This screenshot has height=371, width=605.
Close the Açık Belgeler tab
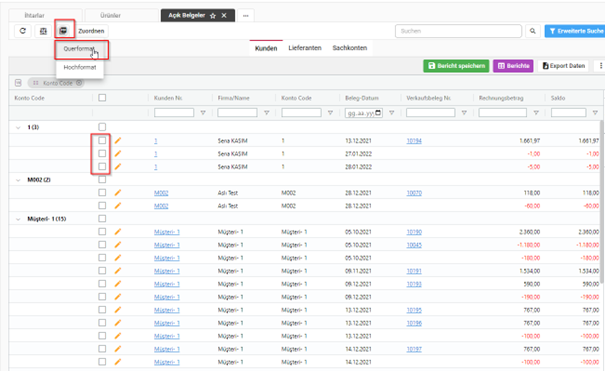pos(224,15)
